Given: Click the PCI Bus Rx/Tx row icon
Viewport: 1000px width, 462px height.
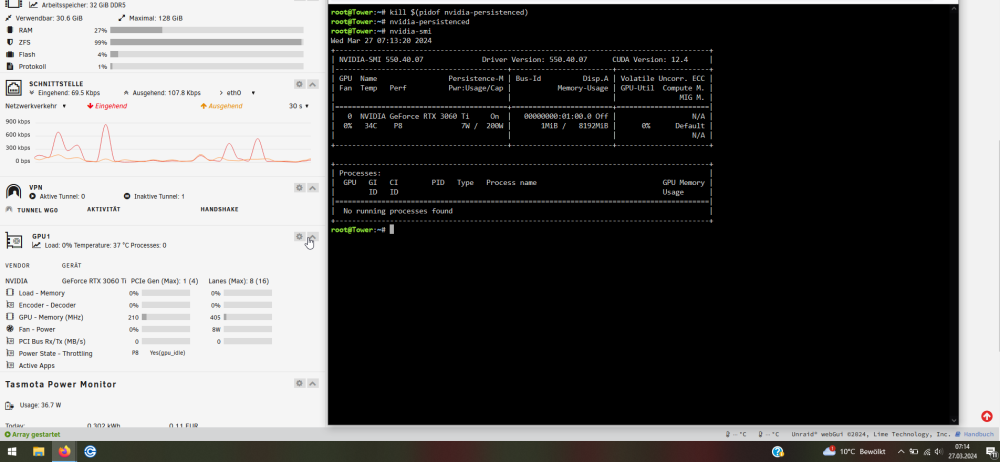Looking at the screenshot, I should (x=10, y=341).
